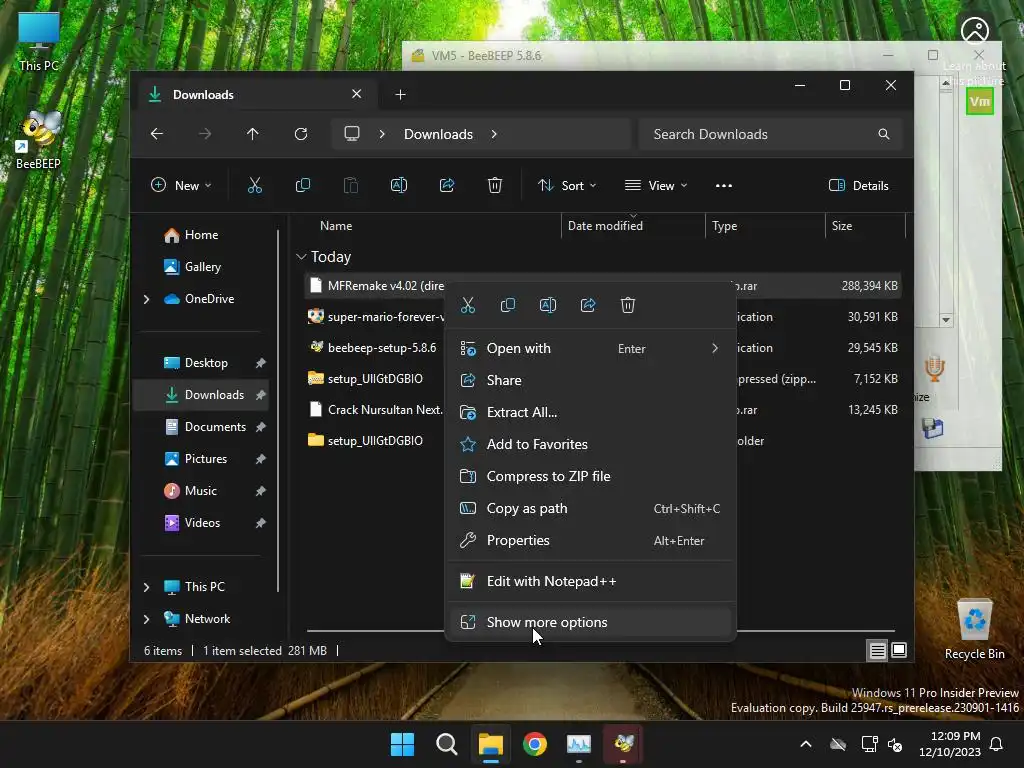Select Share entry in context menu
1024x768 pixels.
[x=590, y=380]
